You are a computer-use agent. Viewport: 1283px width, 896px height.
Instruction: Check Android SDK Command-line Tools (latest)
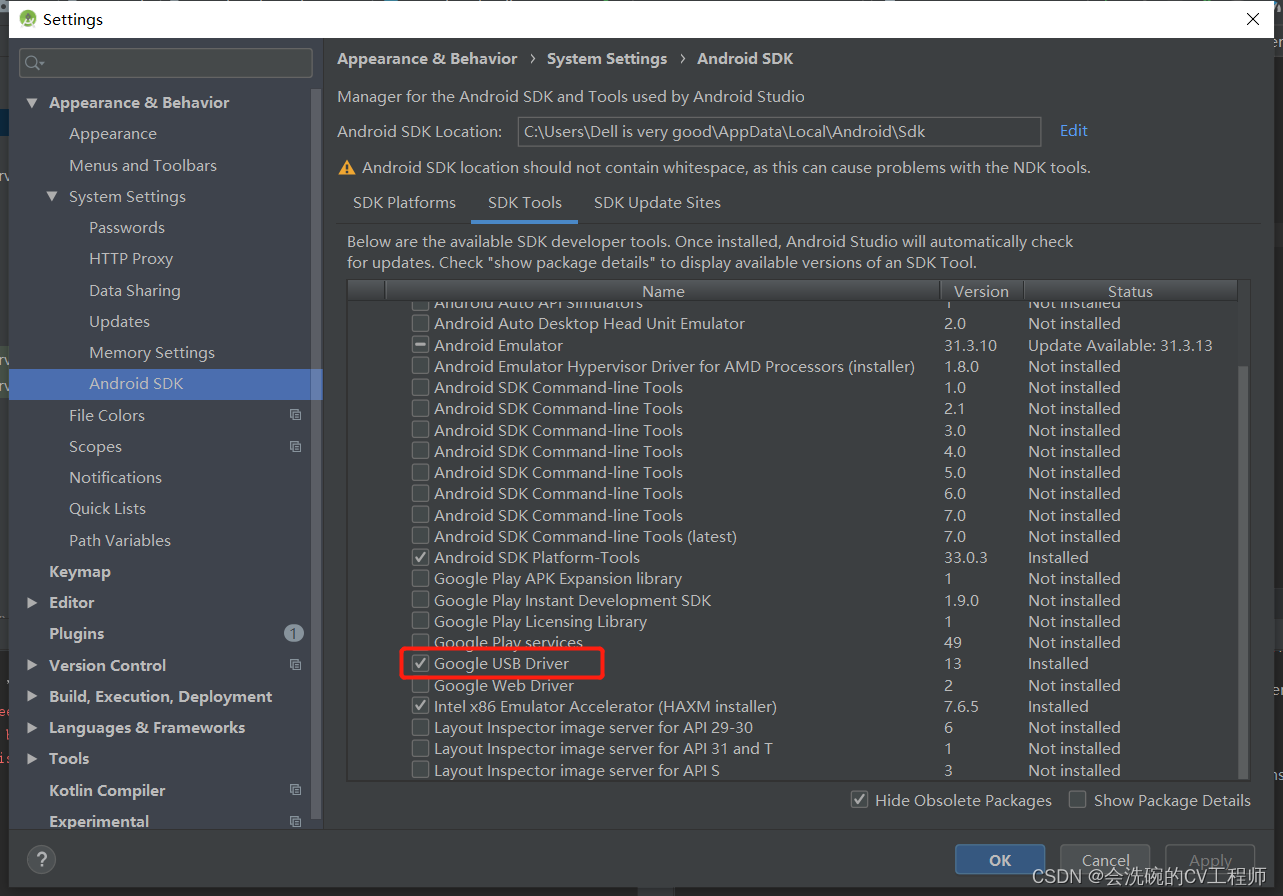click(x=420, y=536)
